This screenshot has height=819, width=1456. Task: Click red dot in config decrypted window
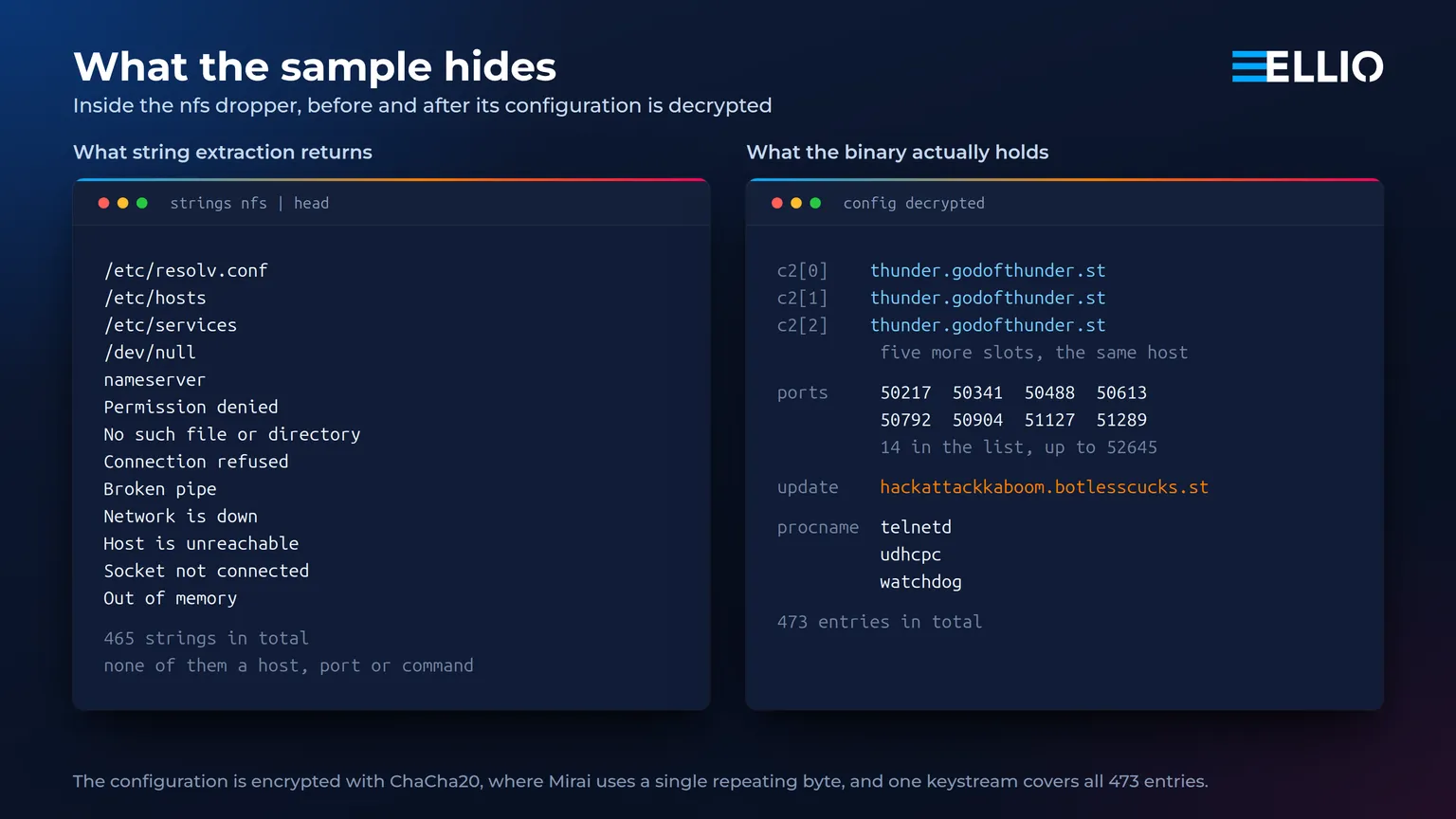[777, 203]
